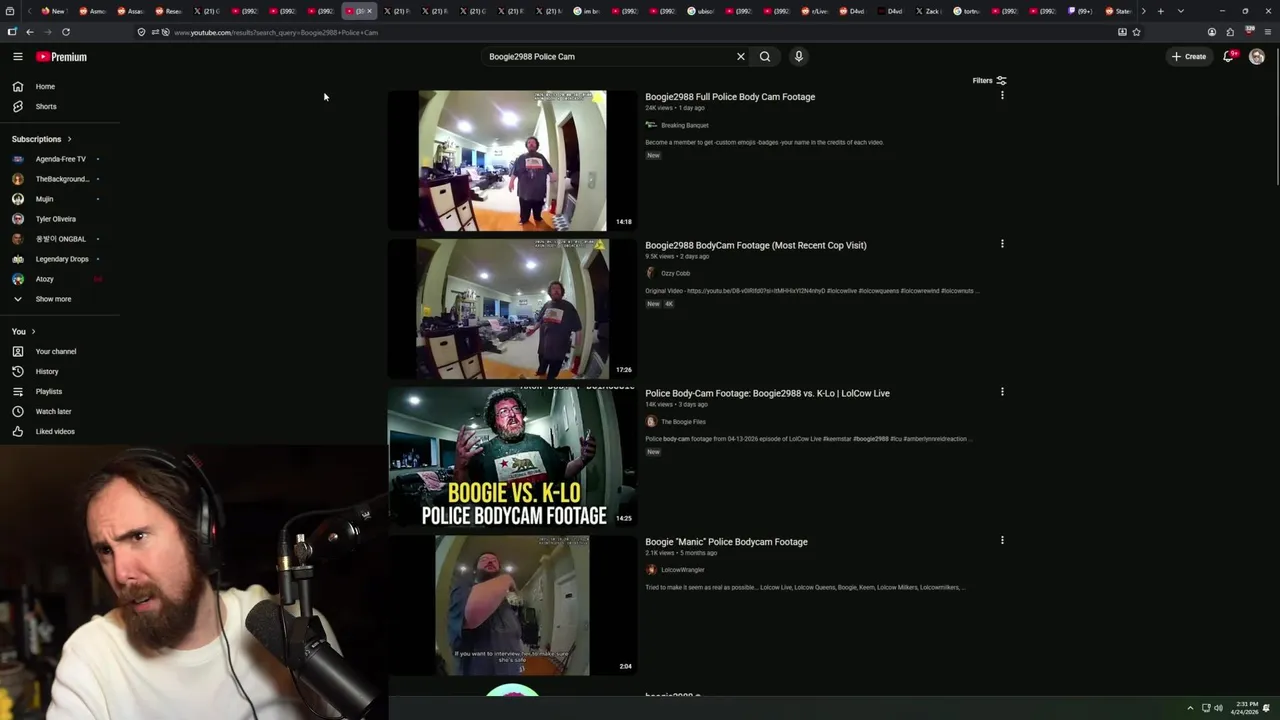Open more options for Most Recent Cop Visit video

pos(1002,244)
